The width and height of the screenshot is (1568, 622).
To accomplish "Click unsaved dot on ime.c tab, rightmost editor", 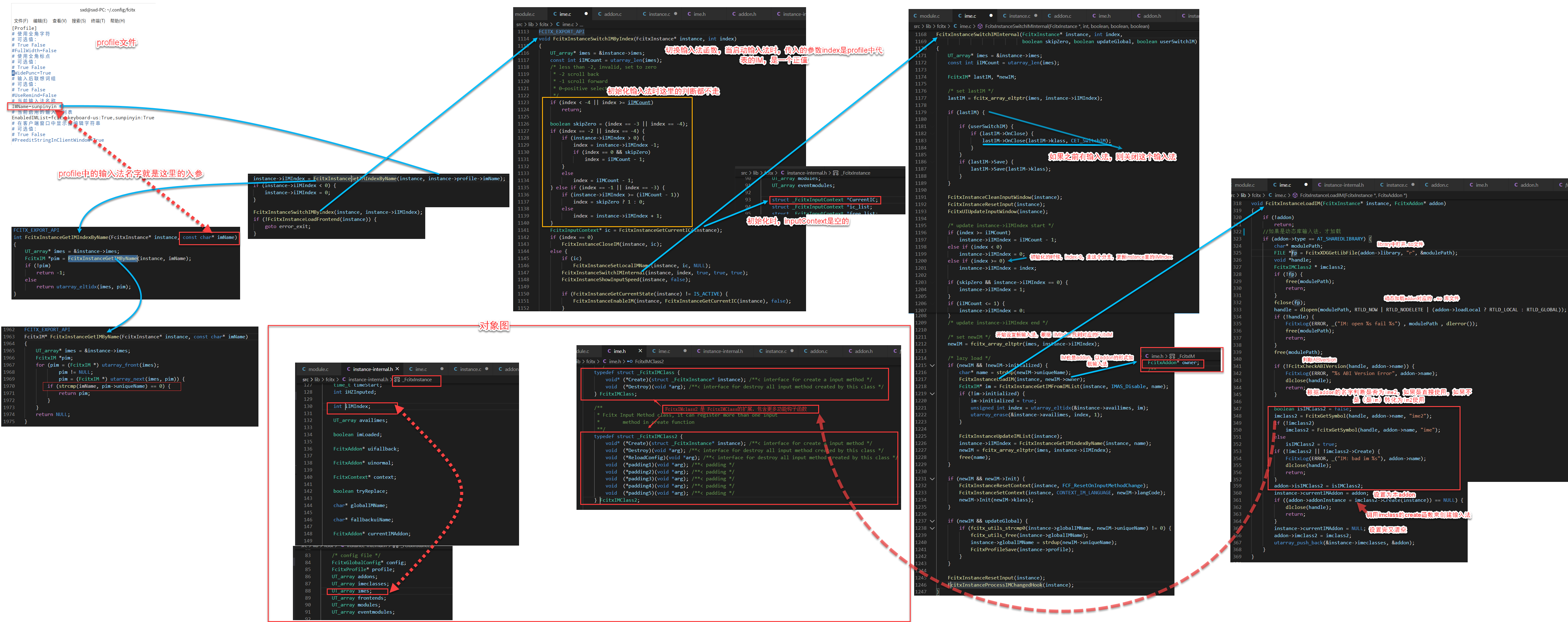I will (x=1306, y=185).
